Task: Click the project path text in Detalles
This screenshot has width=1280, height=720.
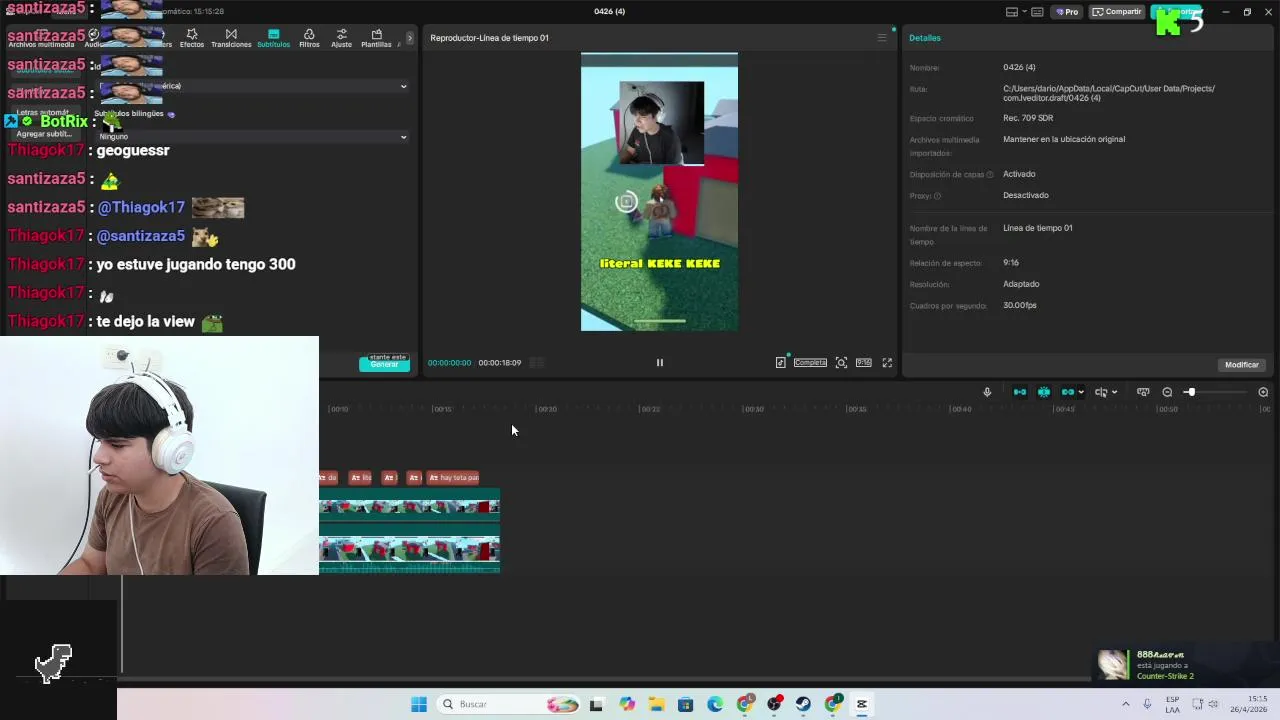Action: point(1109,93)
